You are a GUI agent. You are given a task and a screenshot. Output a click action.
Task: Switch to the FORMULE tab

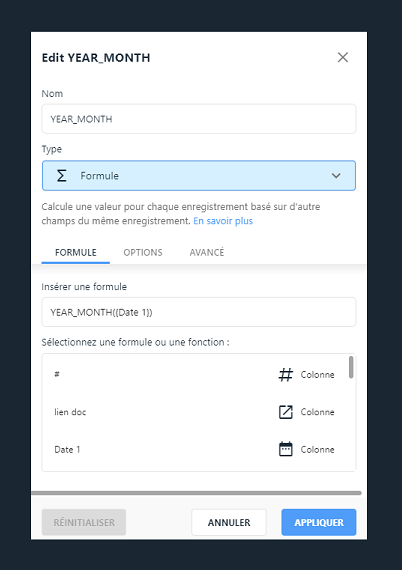point(76,253)
